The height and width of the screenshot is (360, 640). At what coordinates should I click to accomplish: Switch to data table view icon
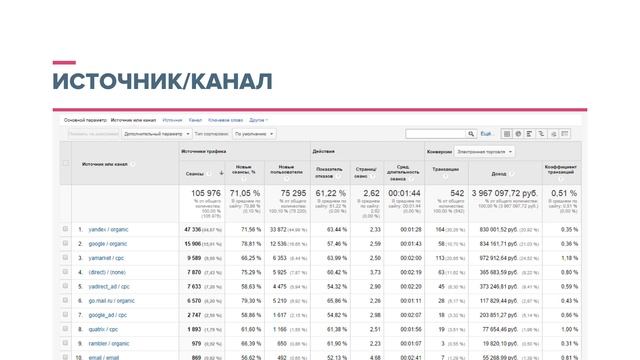pos(507,134)
